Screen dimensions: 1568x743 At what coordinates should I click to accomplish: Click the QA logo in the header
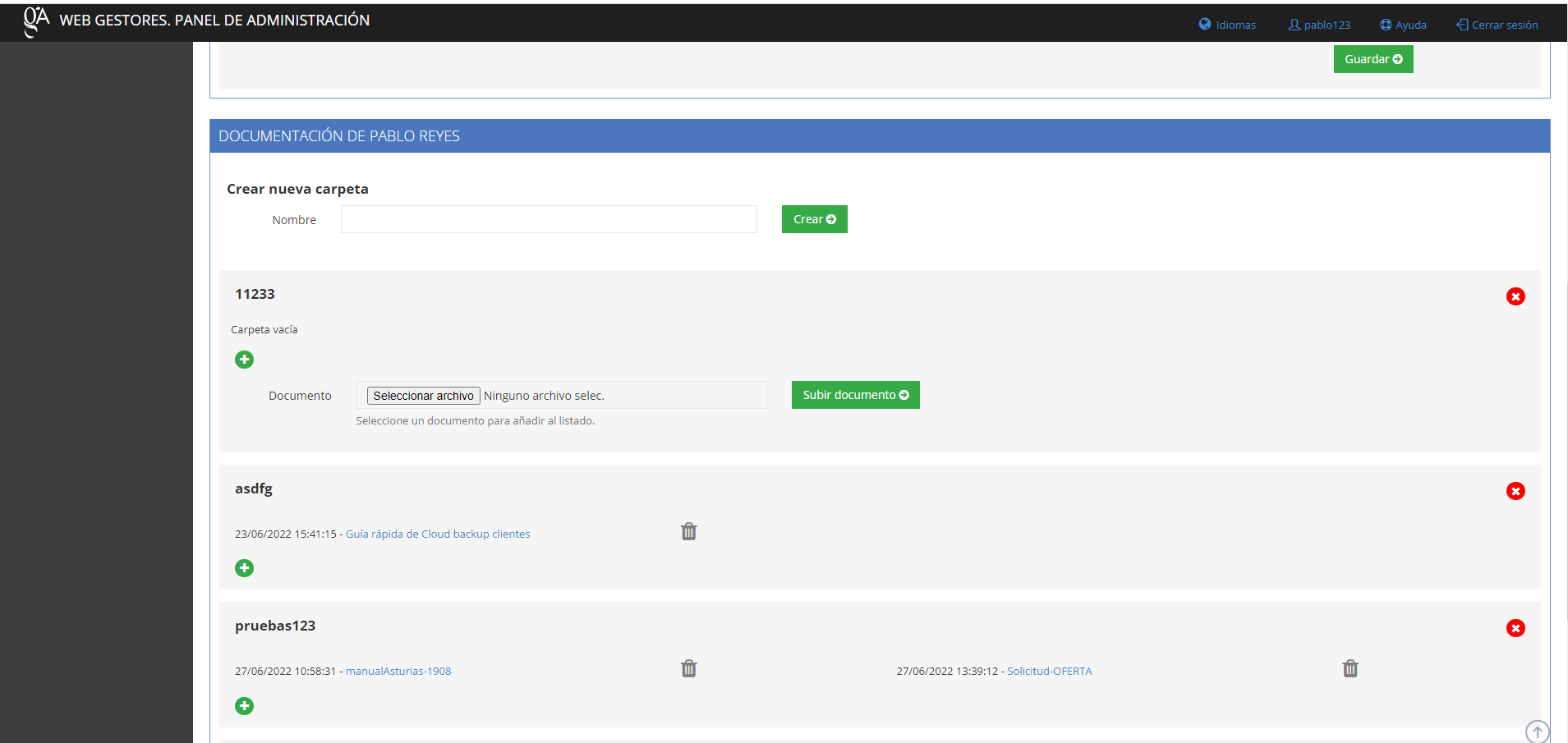coord(36,21)
